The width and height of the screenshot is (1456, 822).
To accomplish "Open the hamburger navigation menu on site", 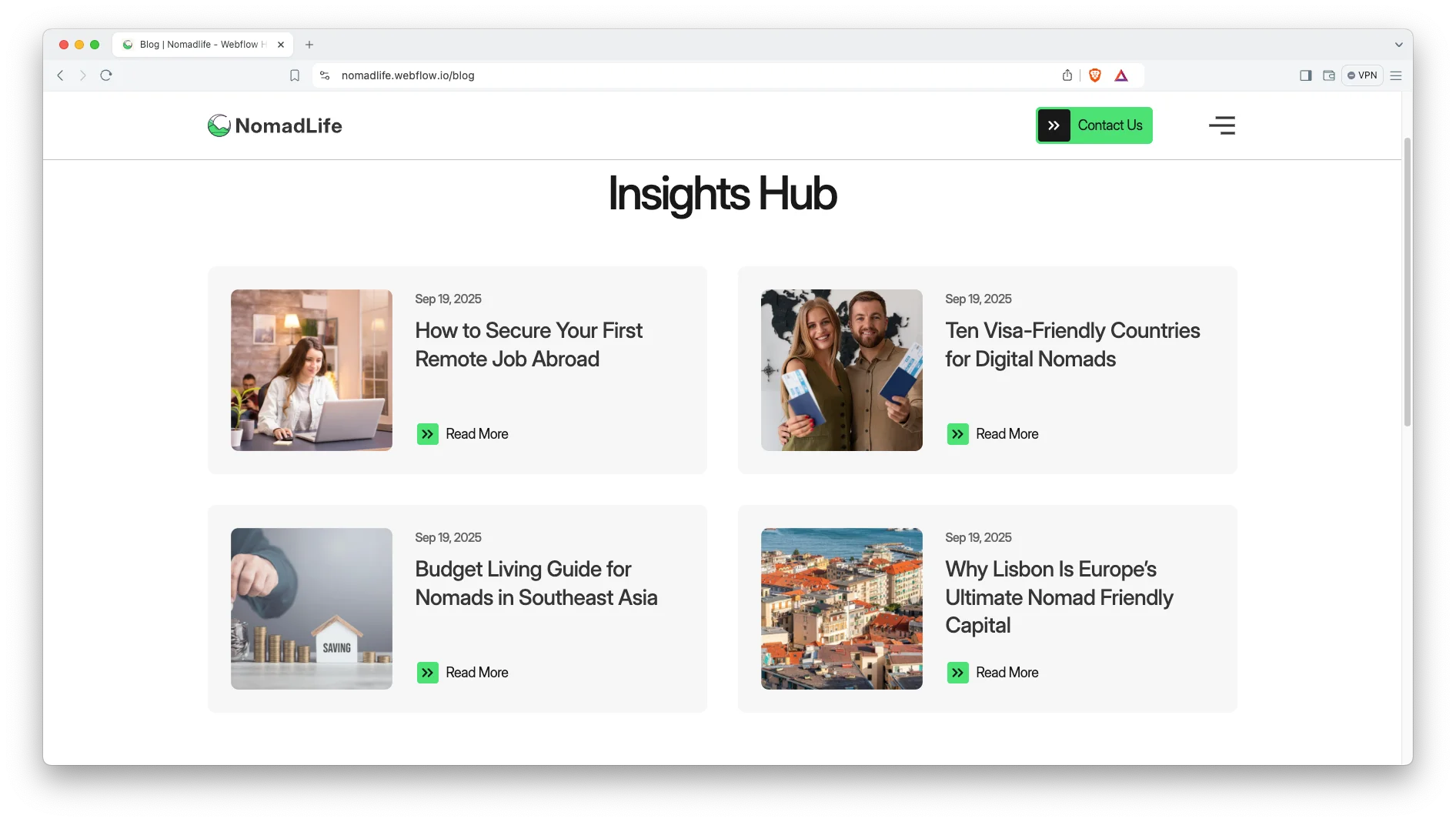I will 1221,125.
